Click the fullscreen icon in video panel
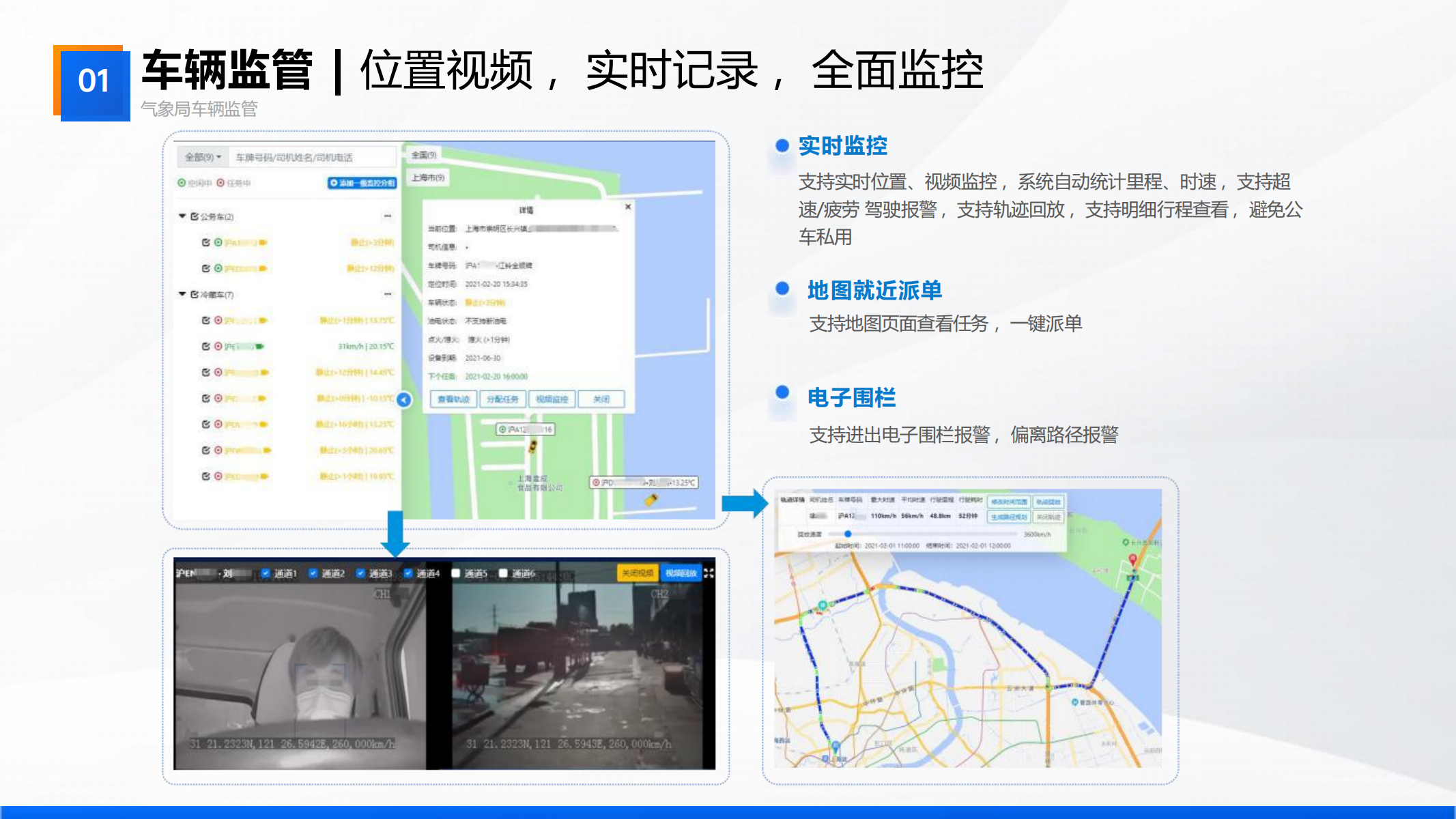 (709, 573)
